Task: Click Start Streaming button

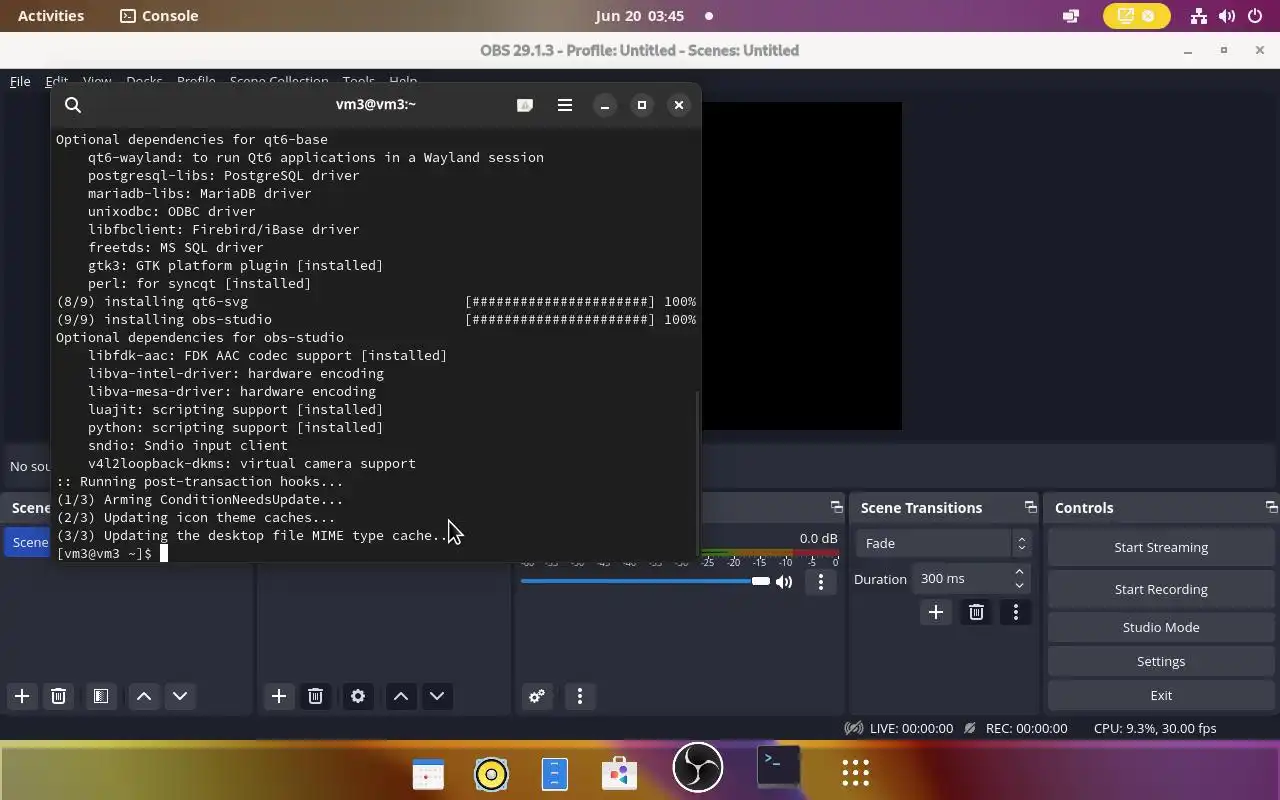Action: (x=1161, y=547)
